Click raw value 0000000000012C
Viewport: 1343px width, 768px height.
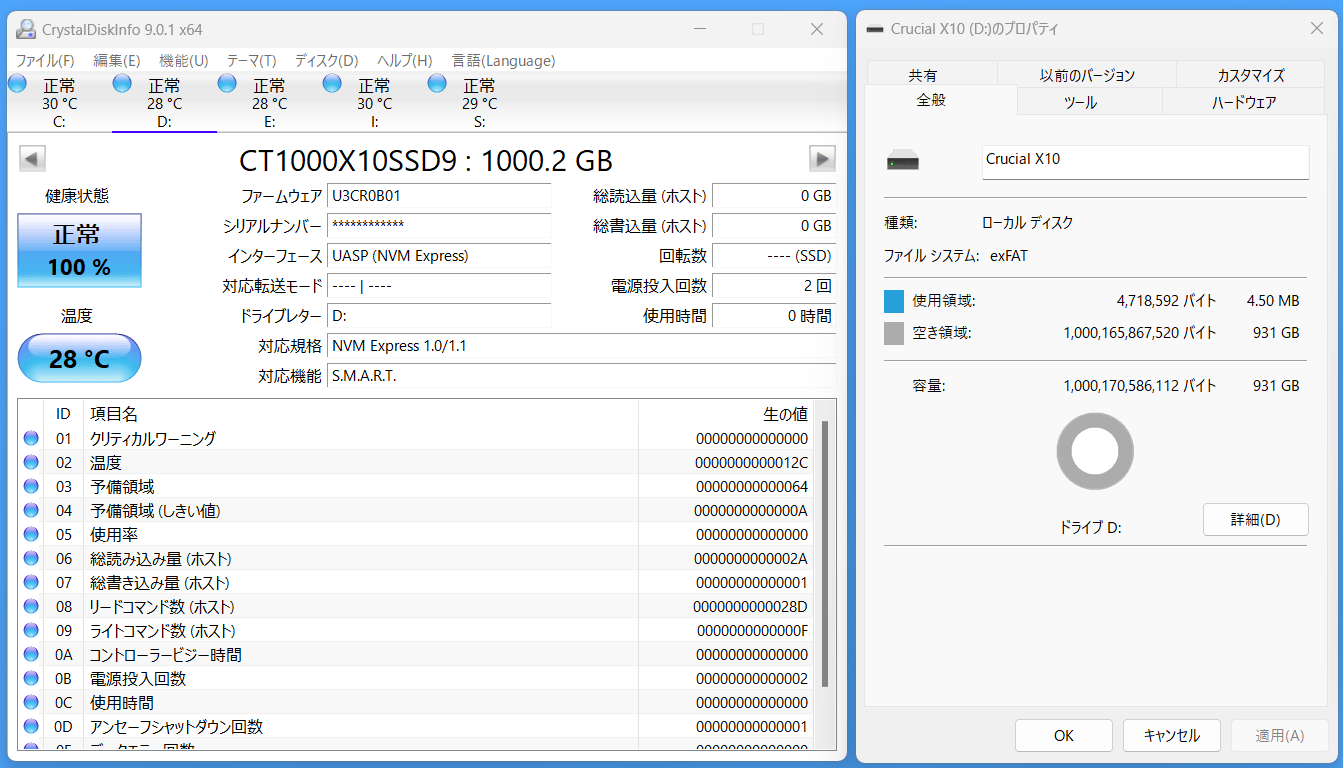(751, 462)
